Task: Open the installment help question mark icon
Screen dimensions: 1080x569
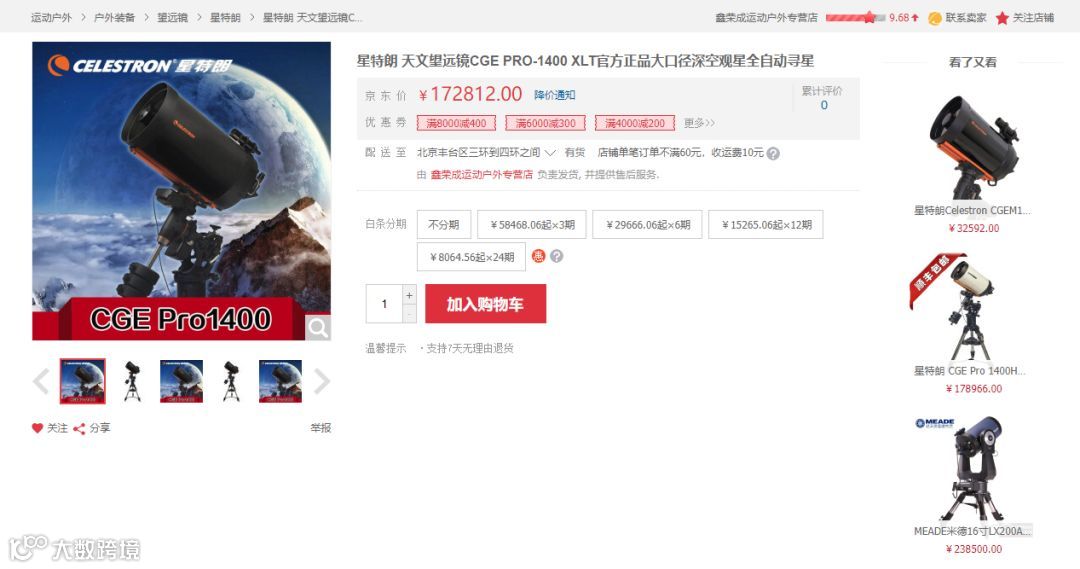Action: 557,256
